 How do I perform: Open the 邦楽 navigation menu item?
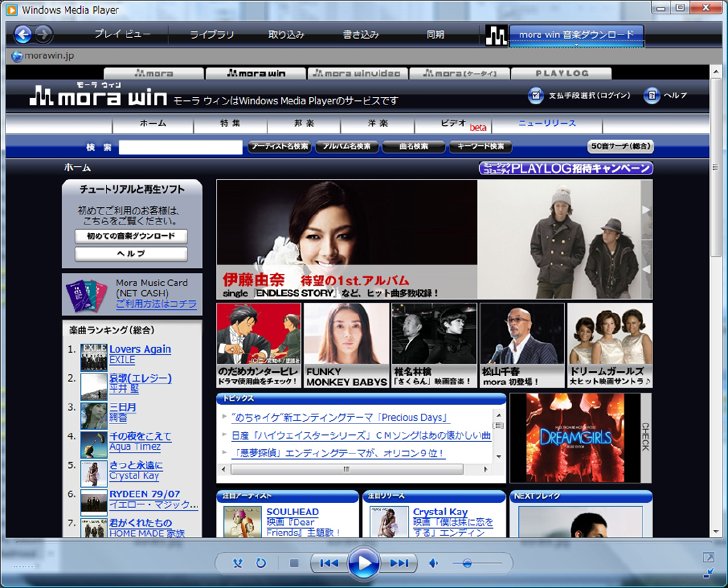[x=304, y=124]
